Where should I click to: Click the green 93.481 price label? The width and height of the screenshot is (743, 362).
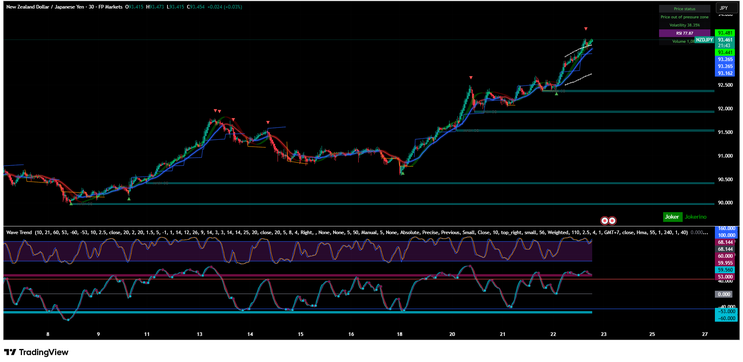[724, 33]
